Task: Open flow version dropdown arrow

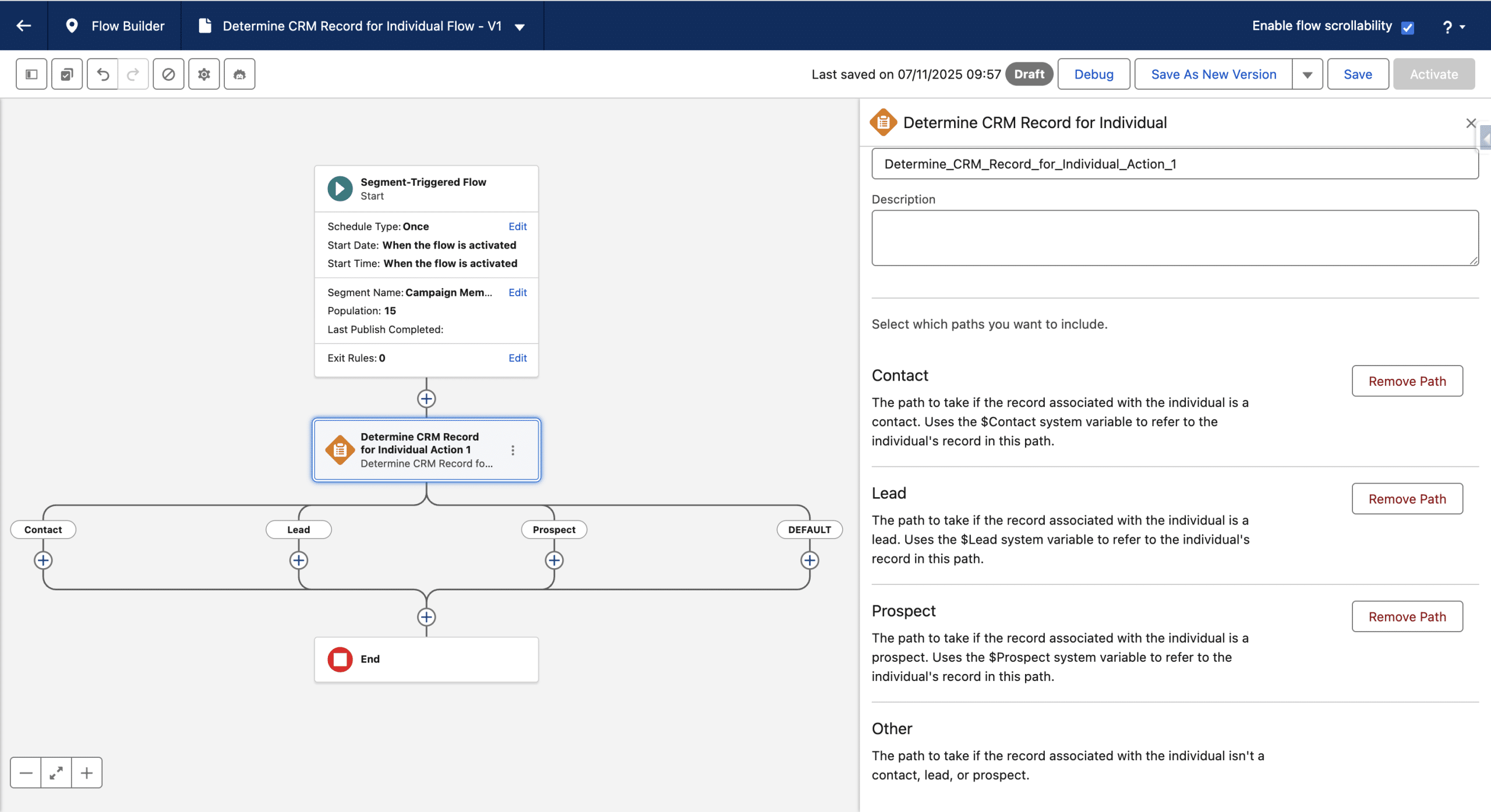Action: pos(520,27)
